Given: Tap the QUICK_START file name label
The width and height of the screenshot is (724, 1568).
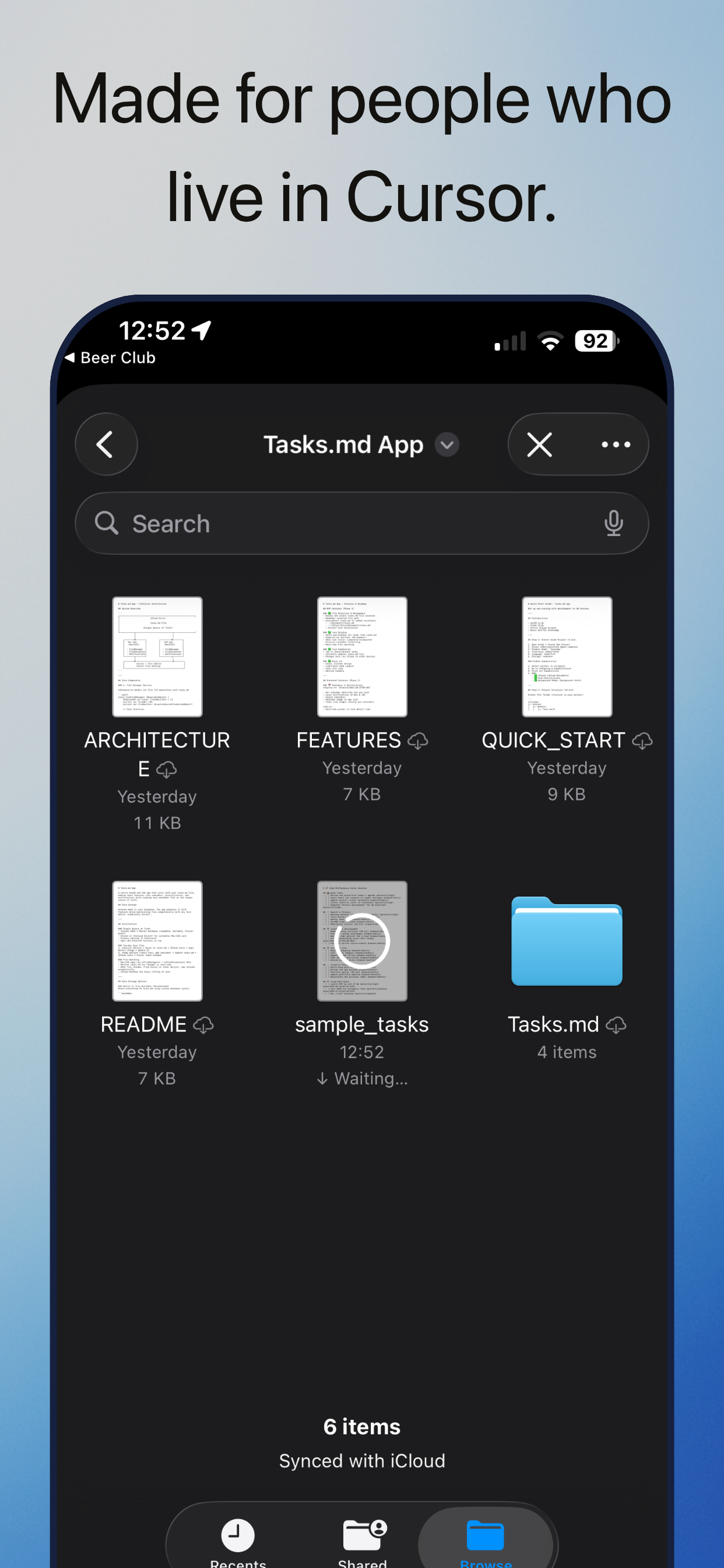Looking at the screenshot, I should point(553,740).
